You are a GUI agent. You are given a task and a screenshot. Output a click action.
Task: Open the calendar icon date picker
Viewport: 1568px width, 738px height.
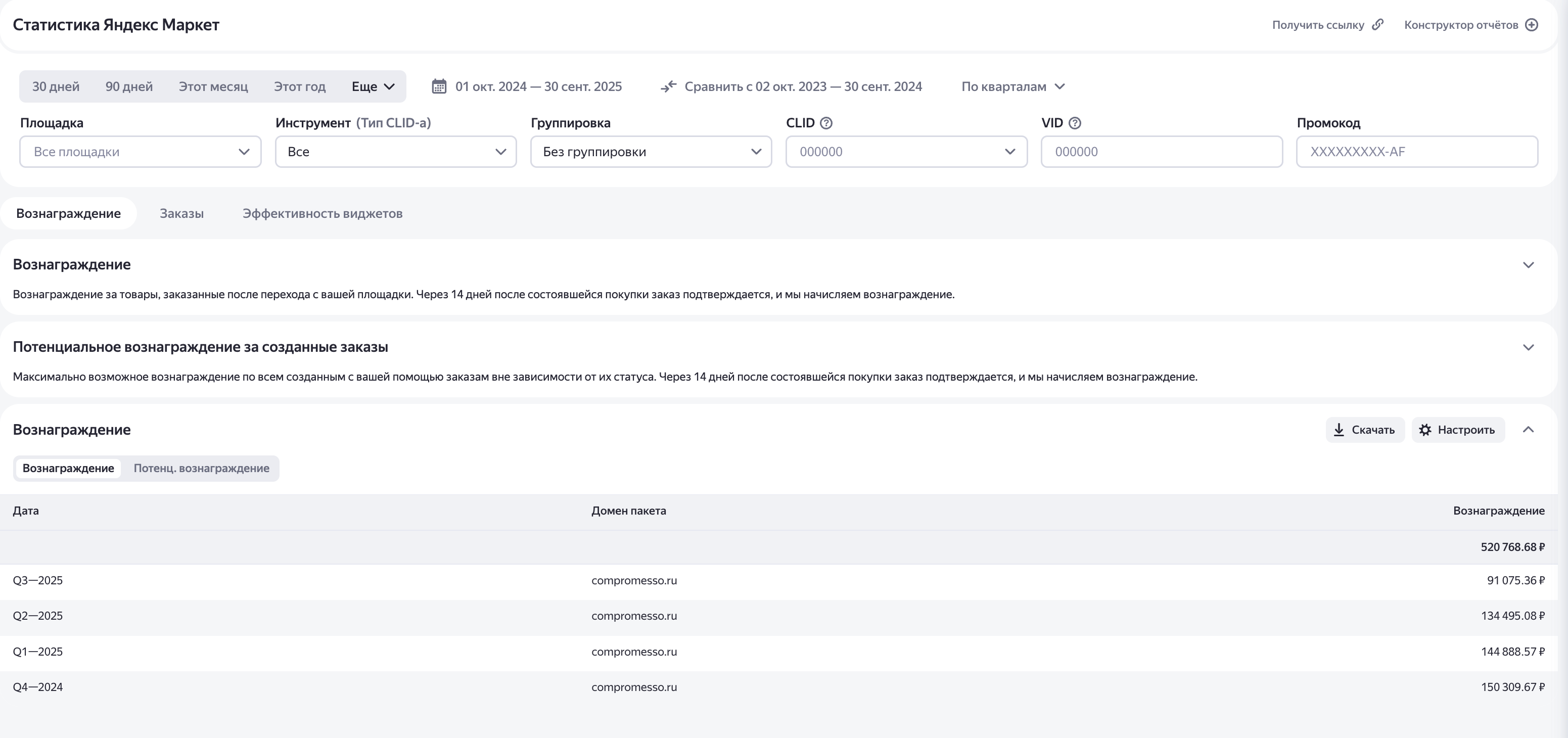click(439, 86)
